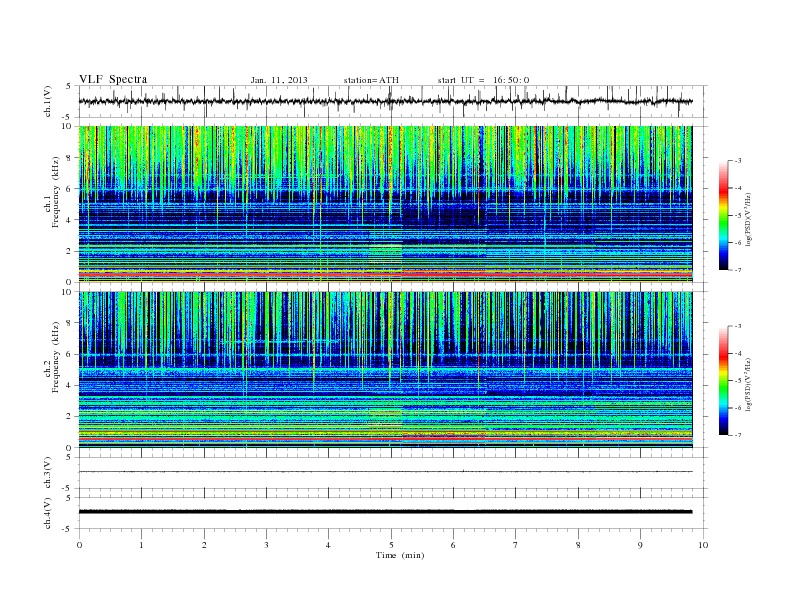Select the "start UT = 16:50:0" header text

point(483,80)
